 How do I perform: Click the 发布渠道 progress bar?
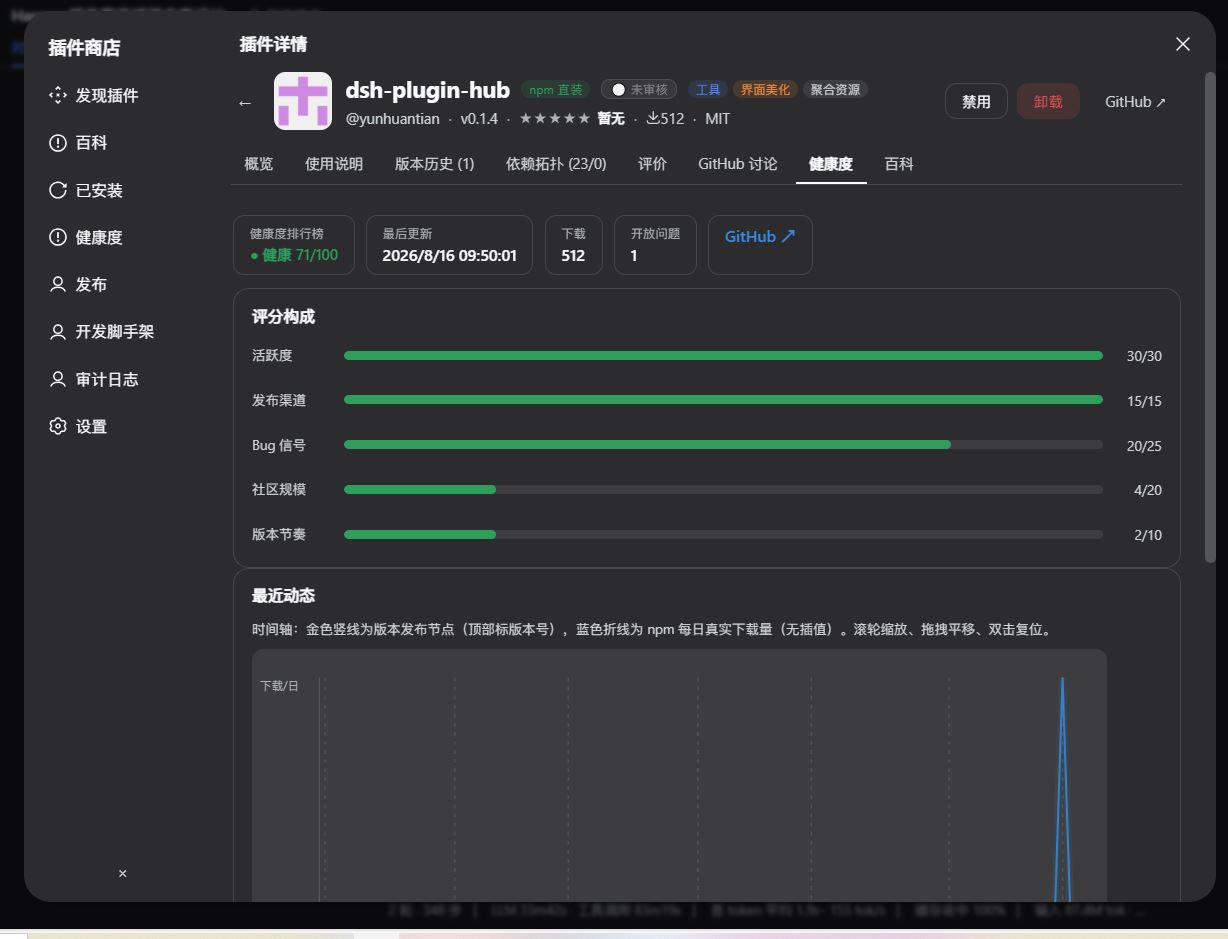723,400
